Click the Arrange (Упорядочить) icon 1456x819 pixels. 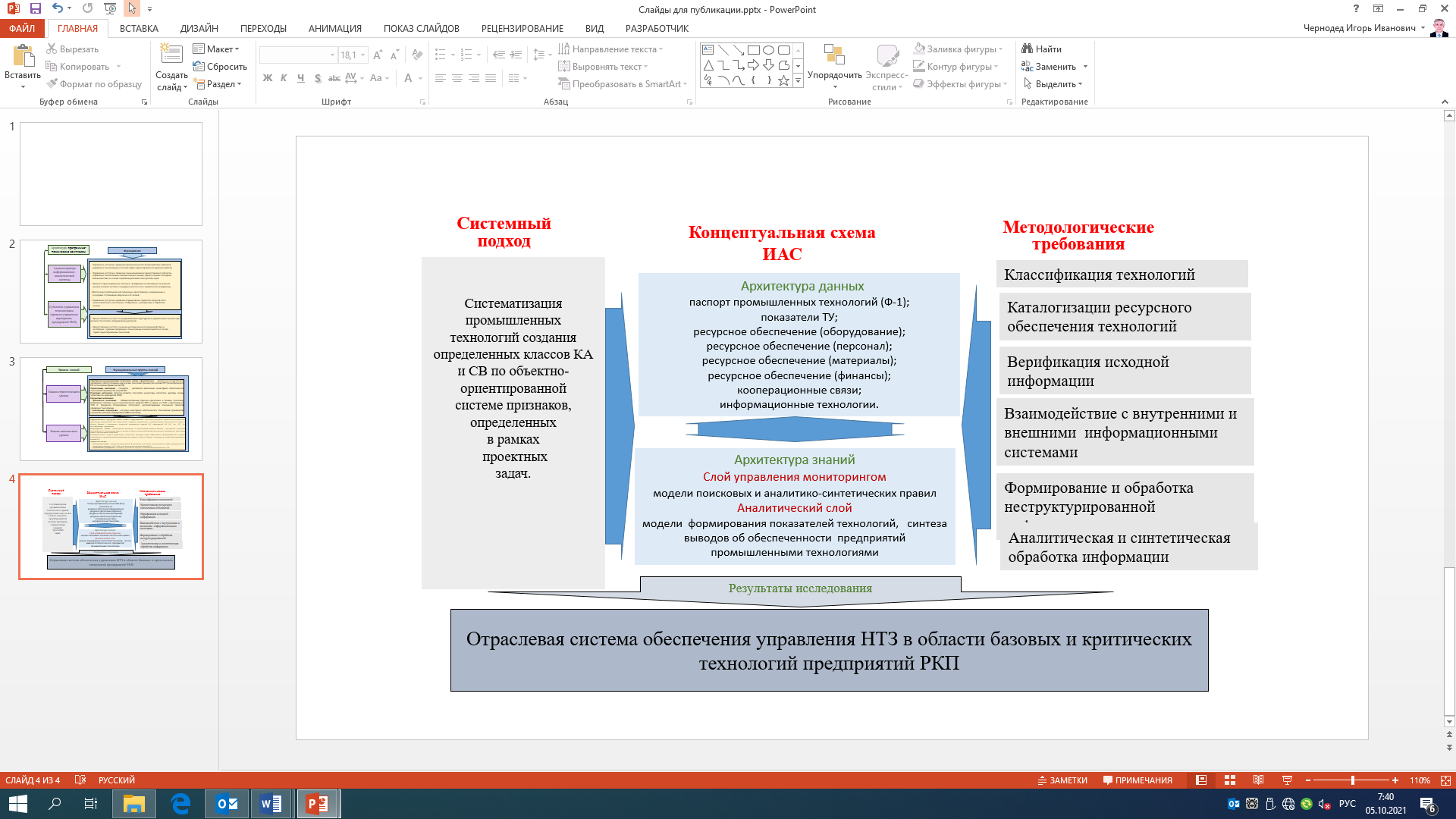click(x=834, y=55)
